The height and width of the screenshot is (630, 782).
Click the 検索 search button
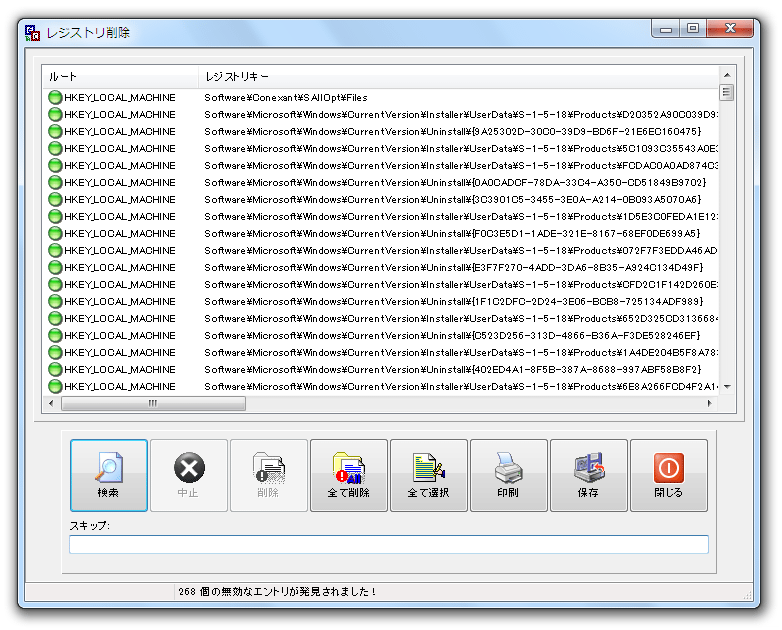(x=109, y=475)
